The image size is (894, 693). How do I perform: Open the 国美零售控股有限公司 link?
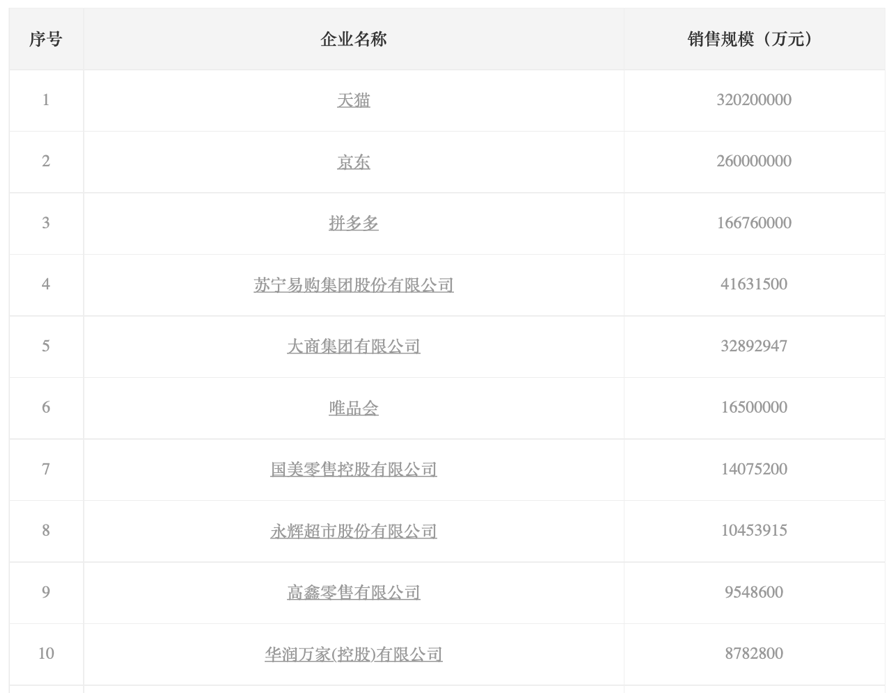(x=353, y=469)
